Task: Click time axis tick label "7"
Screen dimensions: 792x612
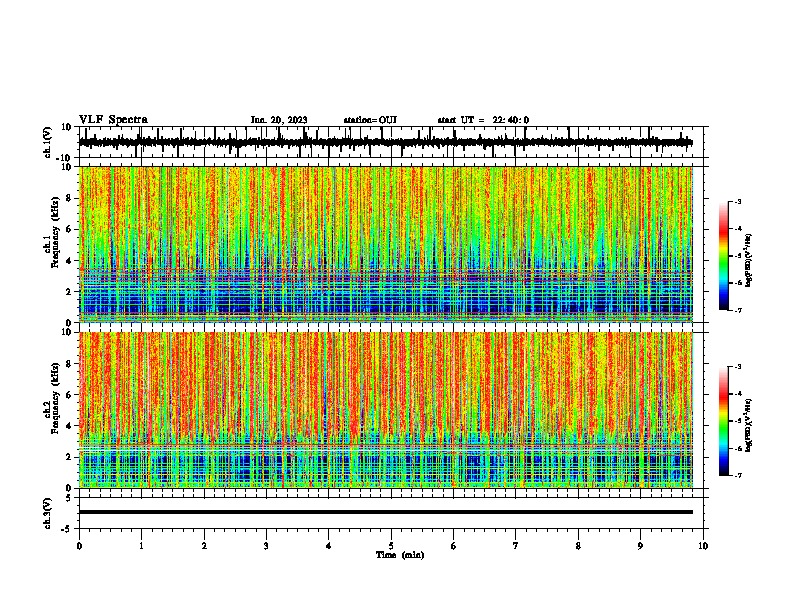Action: click(516, 546)
